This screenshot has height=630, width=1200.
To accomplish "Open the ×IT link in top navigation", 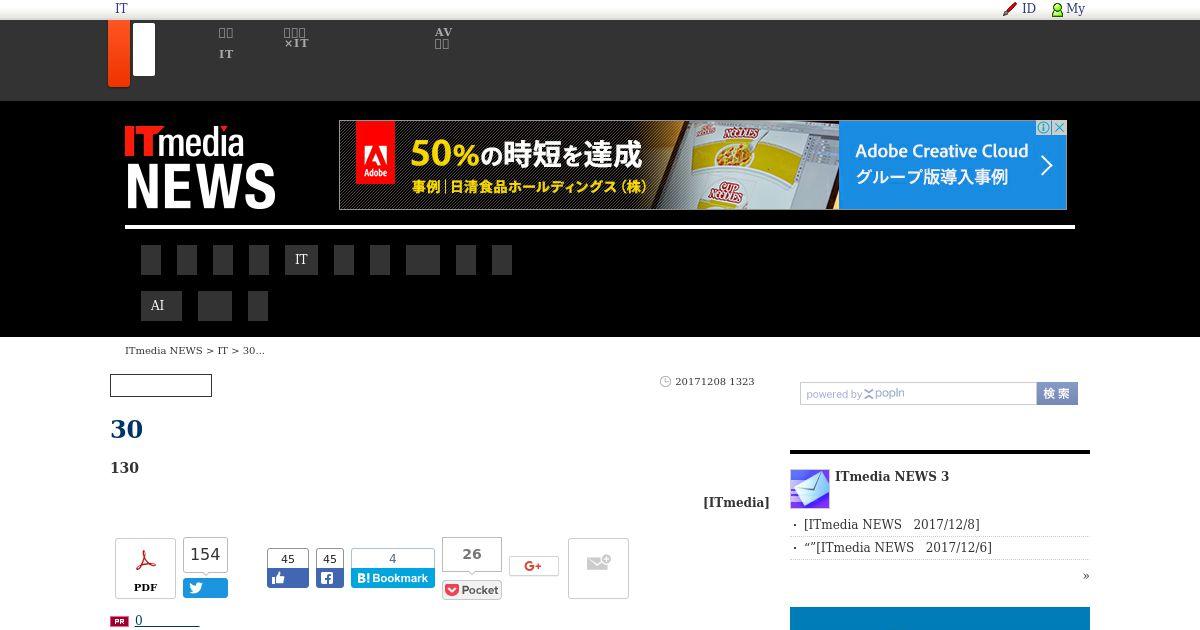I will (296, 38).
